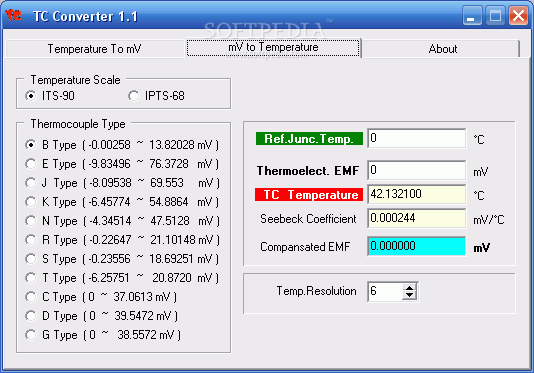
Task: Switch to Temperature To mV tab
Action: 95,49
